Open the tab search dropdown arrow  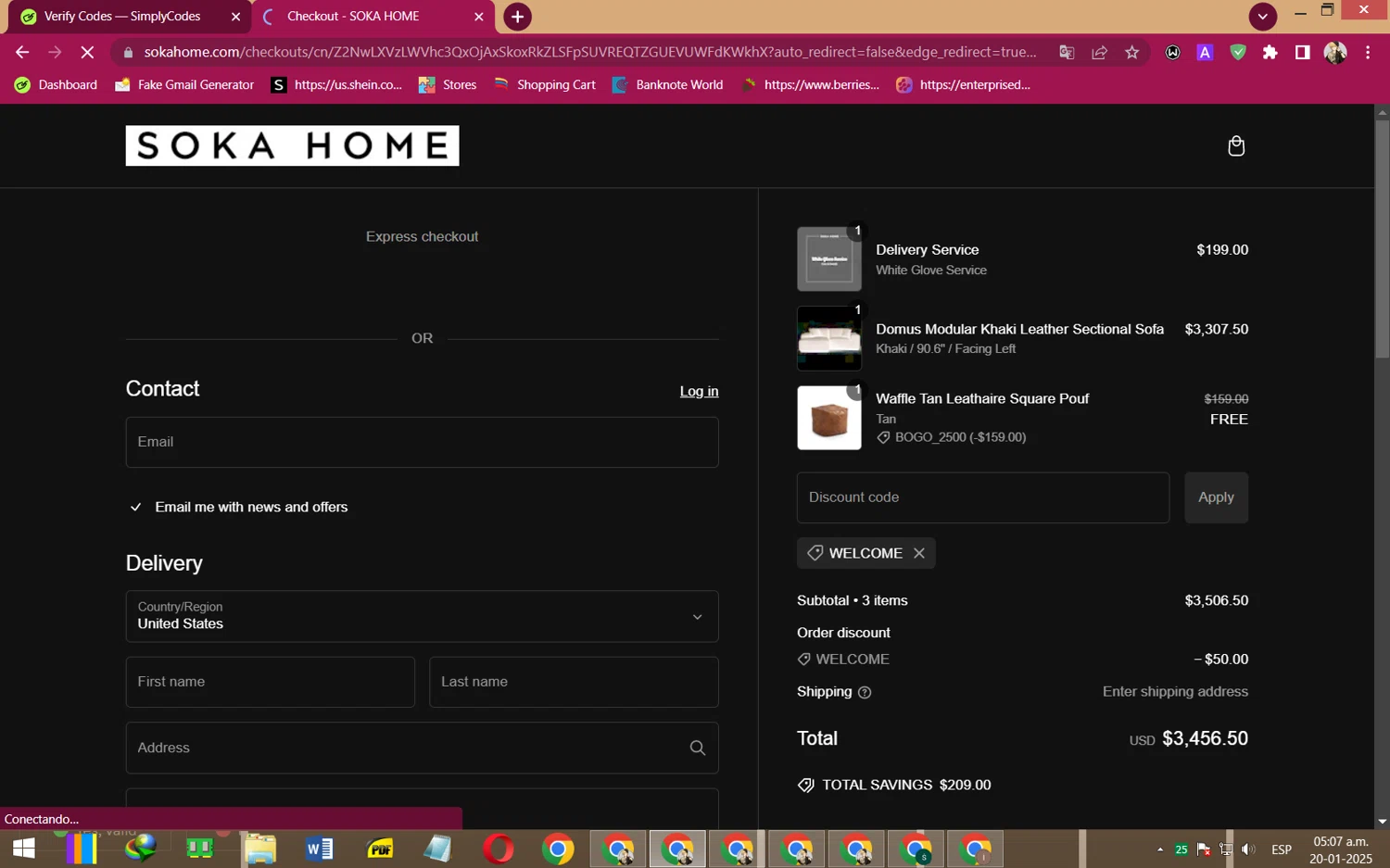[1262, 17]
